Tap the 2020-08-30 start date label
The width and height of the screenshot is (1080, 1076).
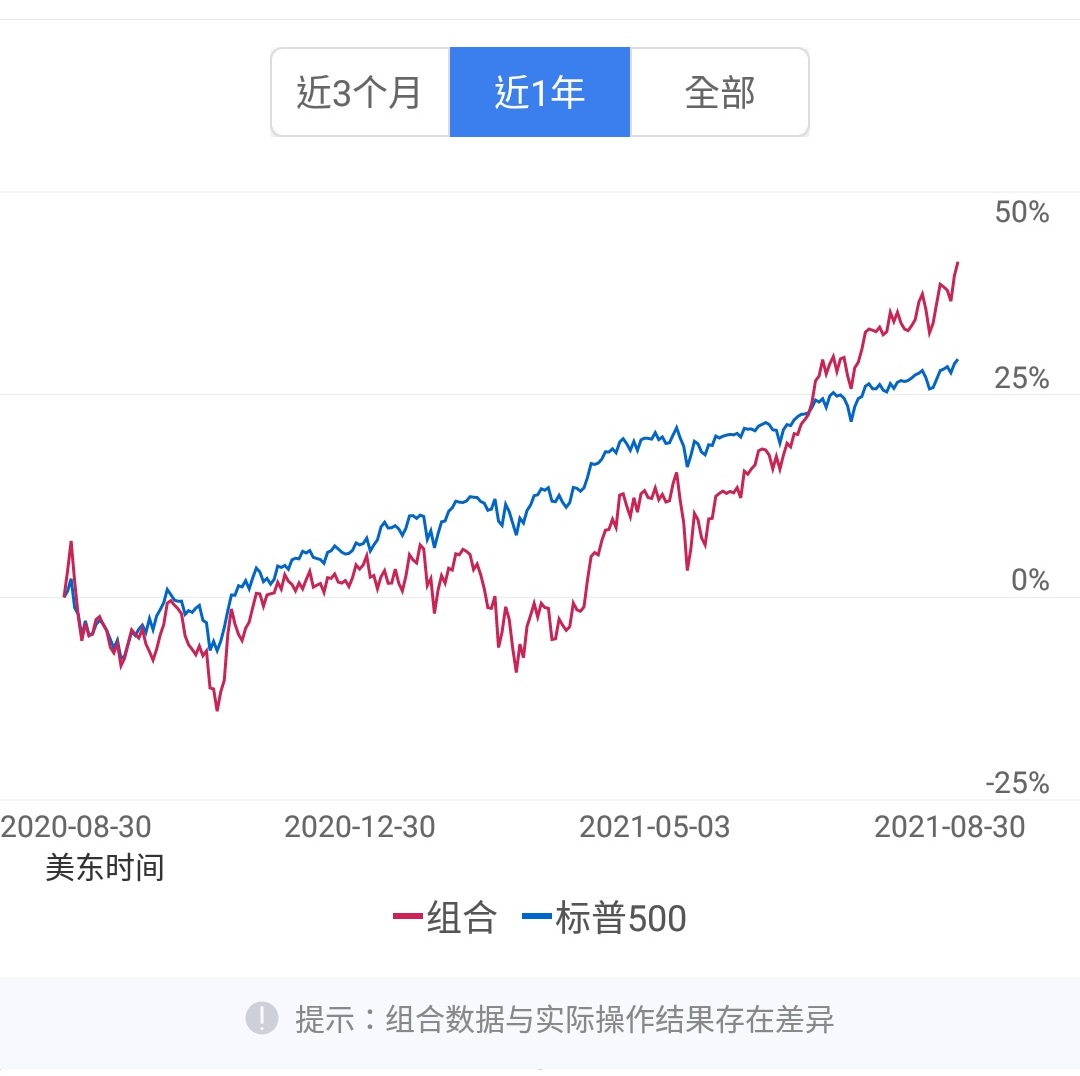click(x=76, y=827)
